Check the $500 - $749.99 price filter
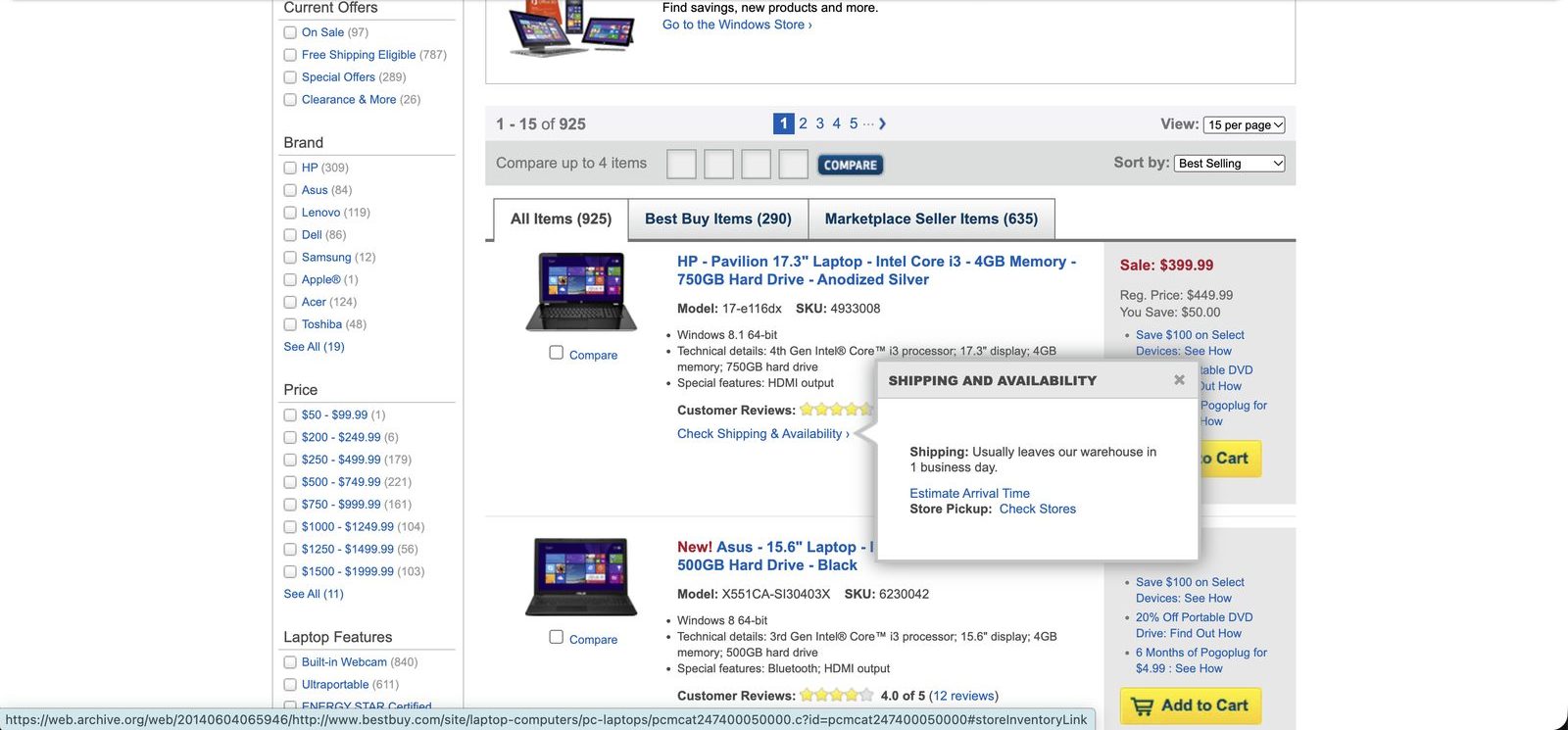The width and height of the screenshot is (1568, 730). (290, 482)
